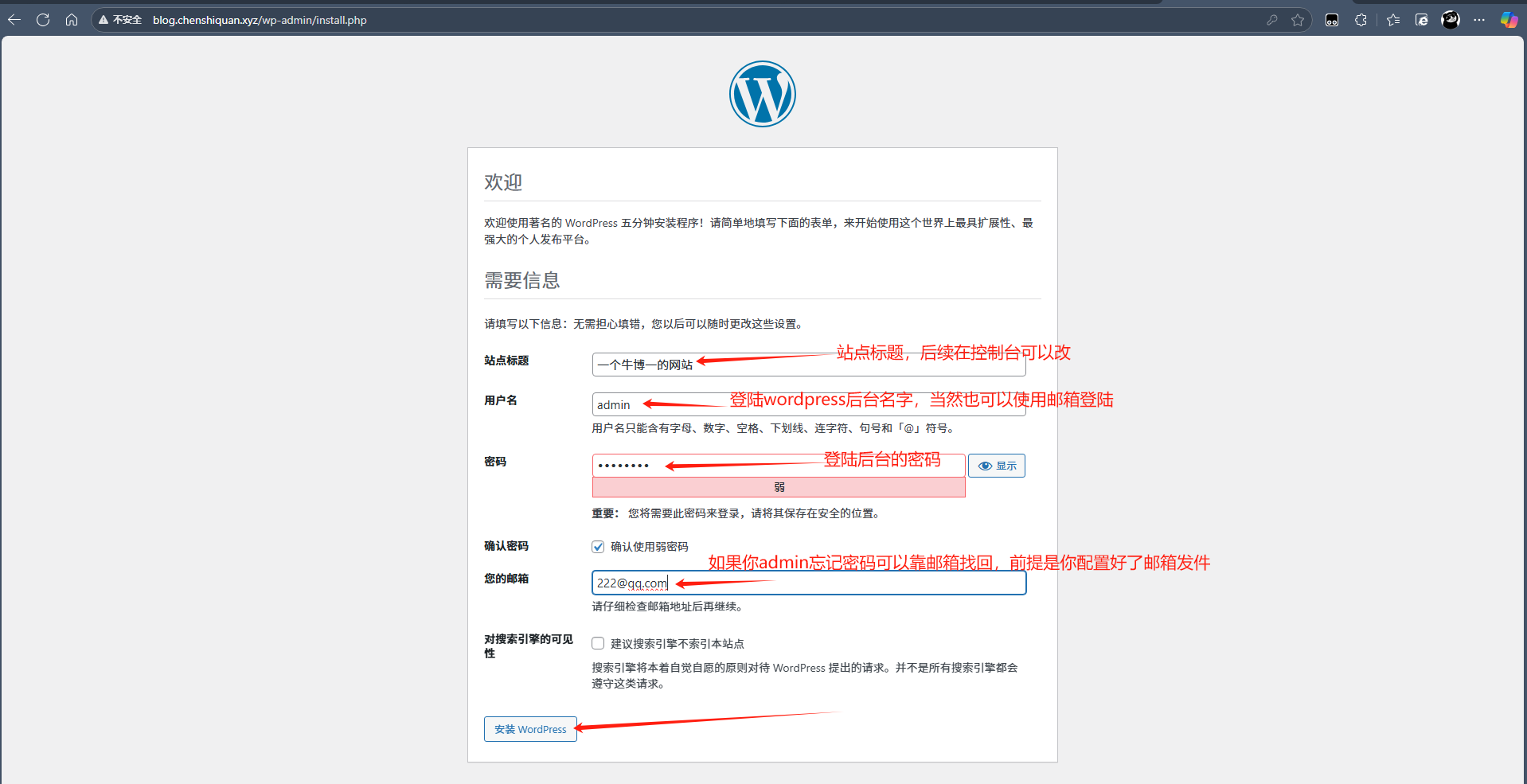The height and width of the screenshot is (784, 1527).
Task: Click the 您的邮箱 email field
Action: (x=809, y=583)
